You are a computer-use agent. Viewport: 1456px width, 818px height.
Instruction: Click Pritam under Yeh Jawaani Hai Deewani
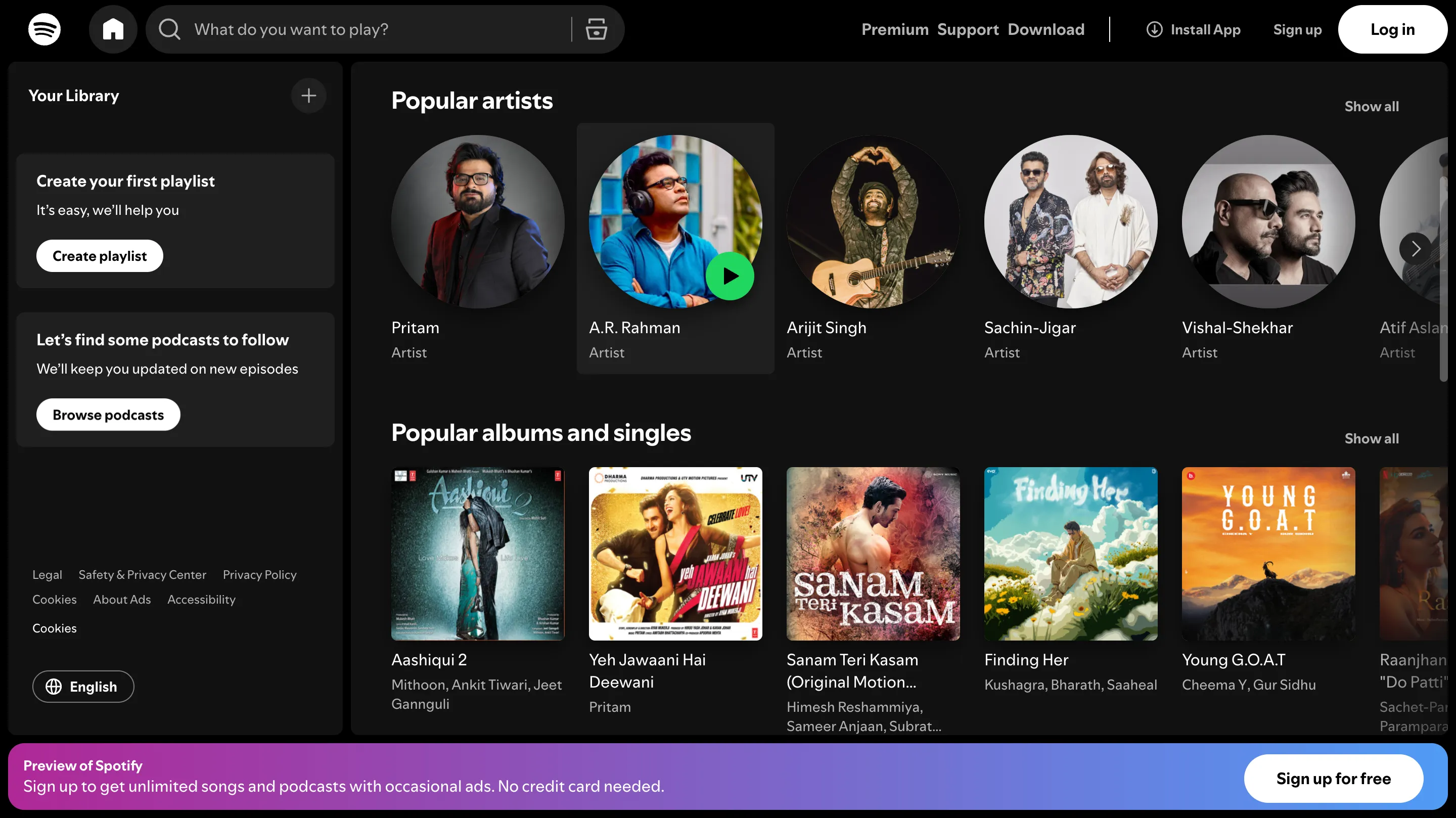609,707
